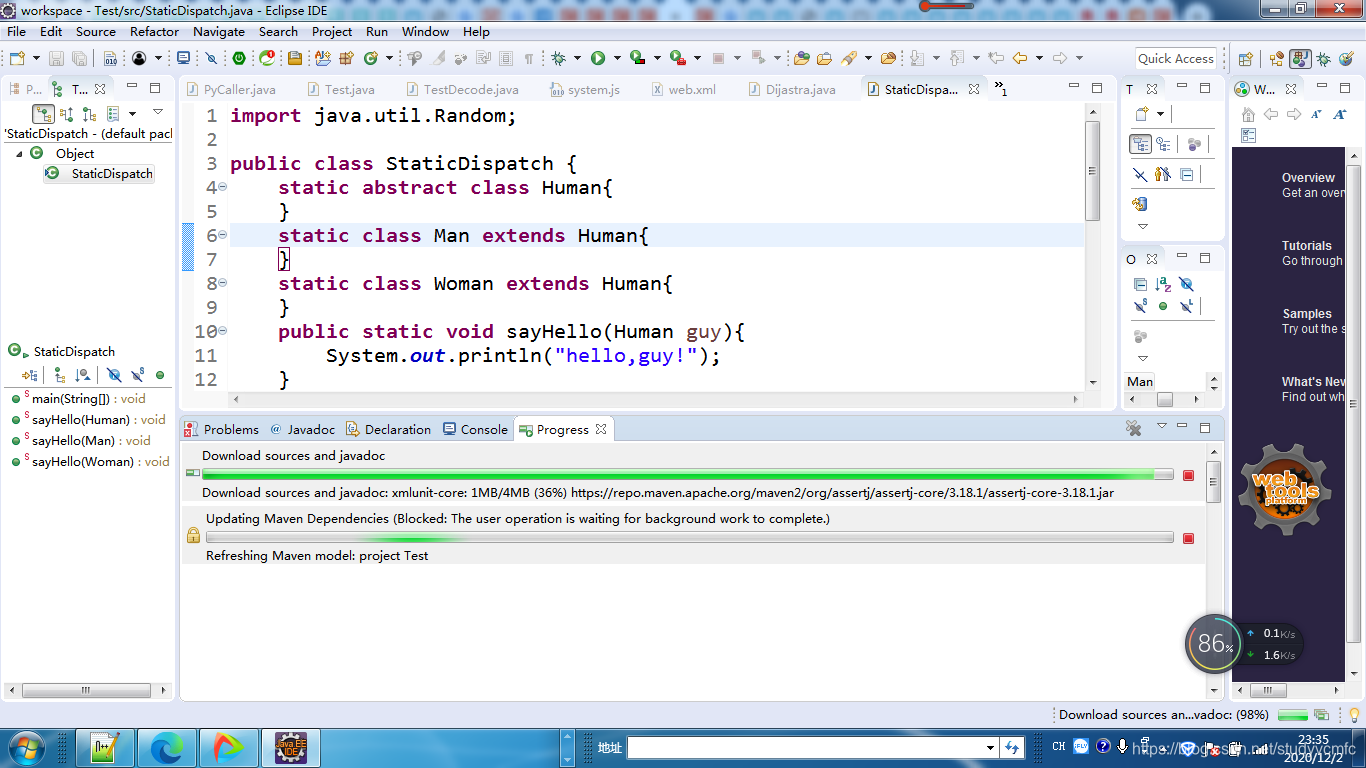This screenshot has height=768, width=1366.
Task: Open the Debug dropdown arrow
Action: coord(576,59)
